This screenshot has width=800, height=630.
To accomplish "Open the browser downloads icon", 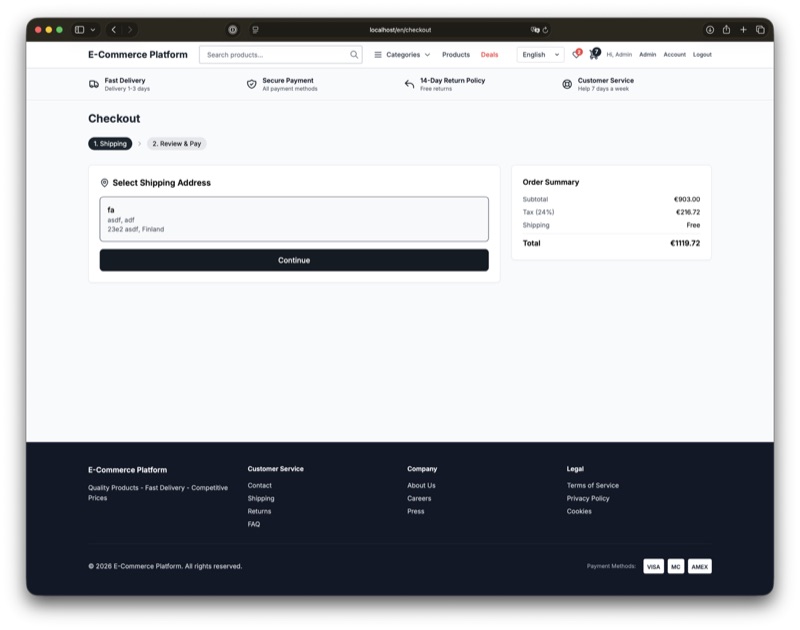I will coord(710,30).
